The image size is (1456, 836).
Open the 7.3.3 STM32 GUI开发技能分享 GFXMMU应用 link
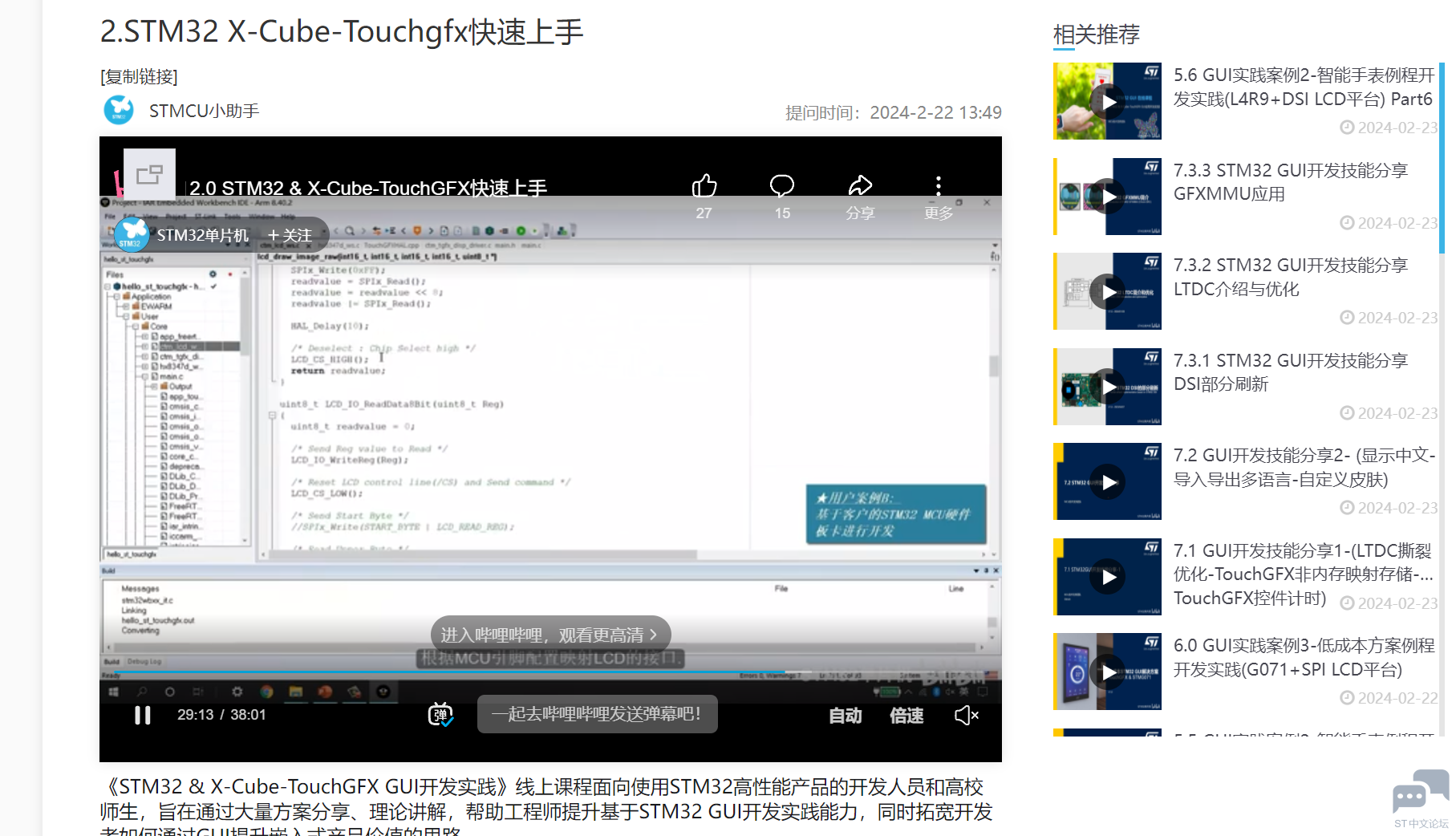tap(1291, 182)
